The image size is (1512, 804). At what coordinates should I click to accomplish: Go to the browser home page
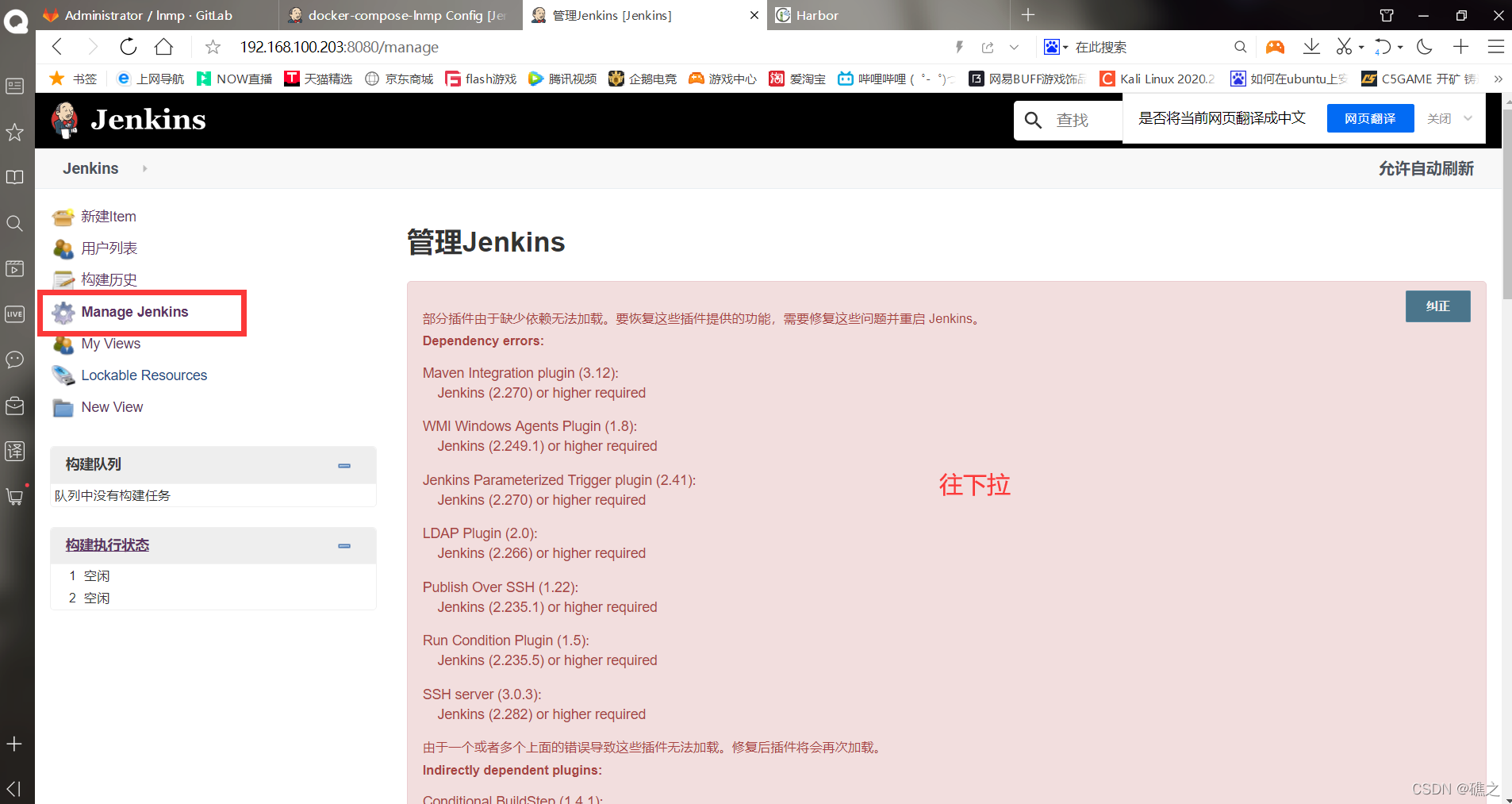[163, 47]
